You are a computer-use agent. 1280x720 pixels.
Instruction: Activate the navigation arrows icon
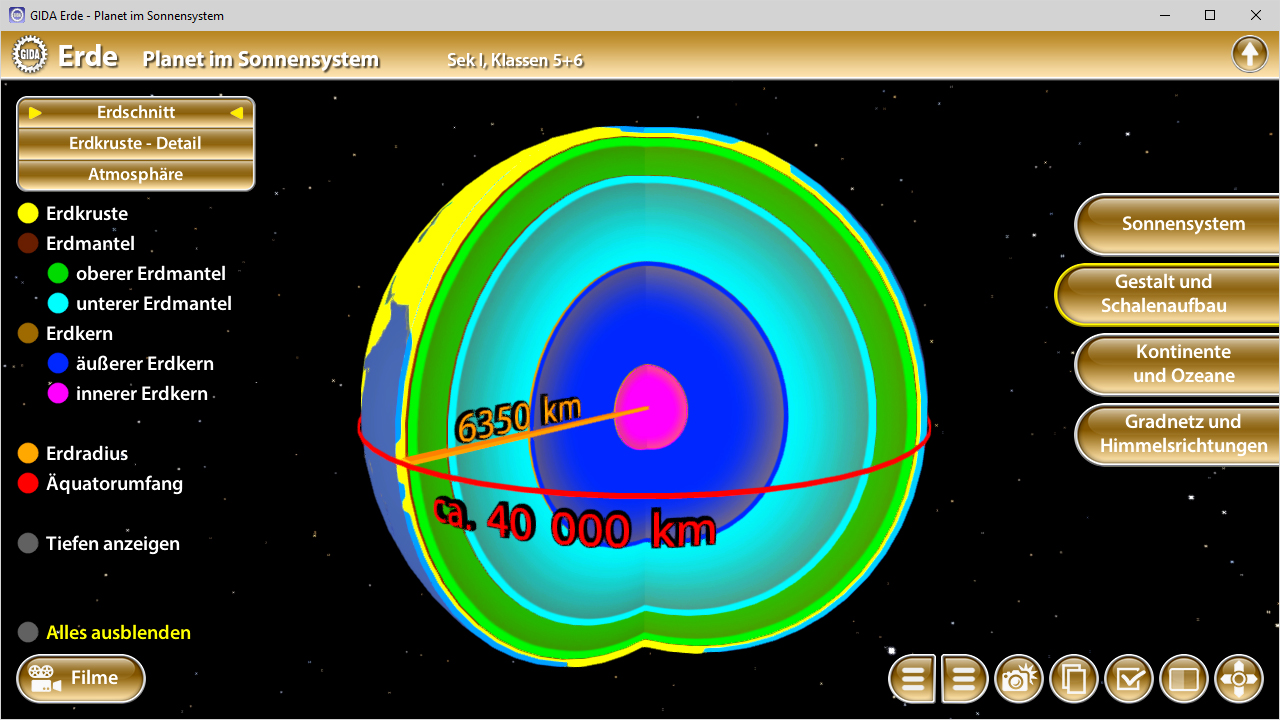click(1238, 678)
